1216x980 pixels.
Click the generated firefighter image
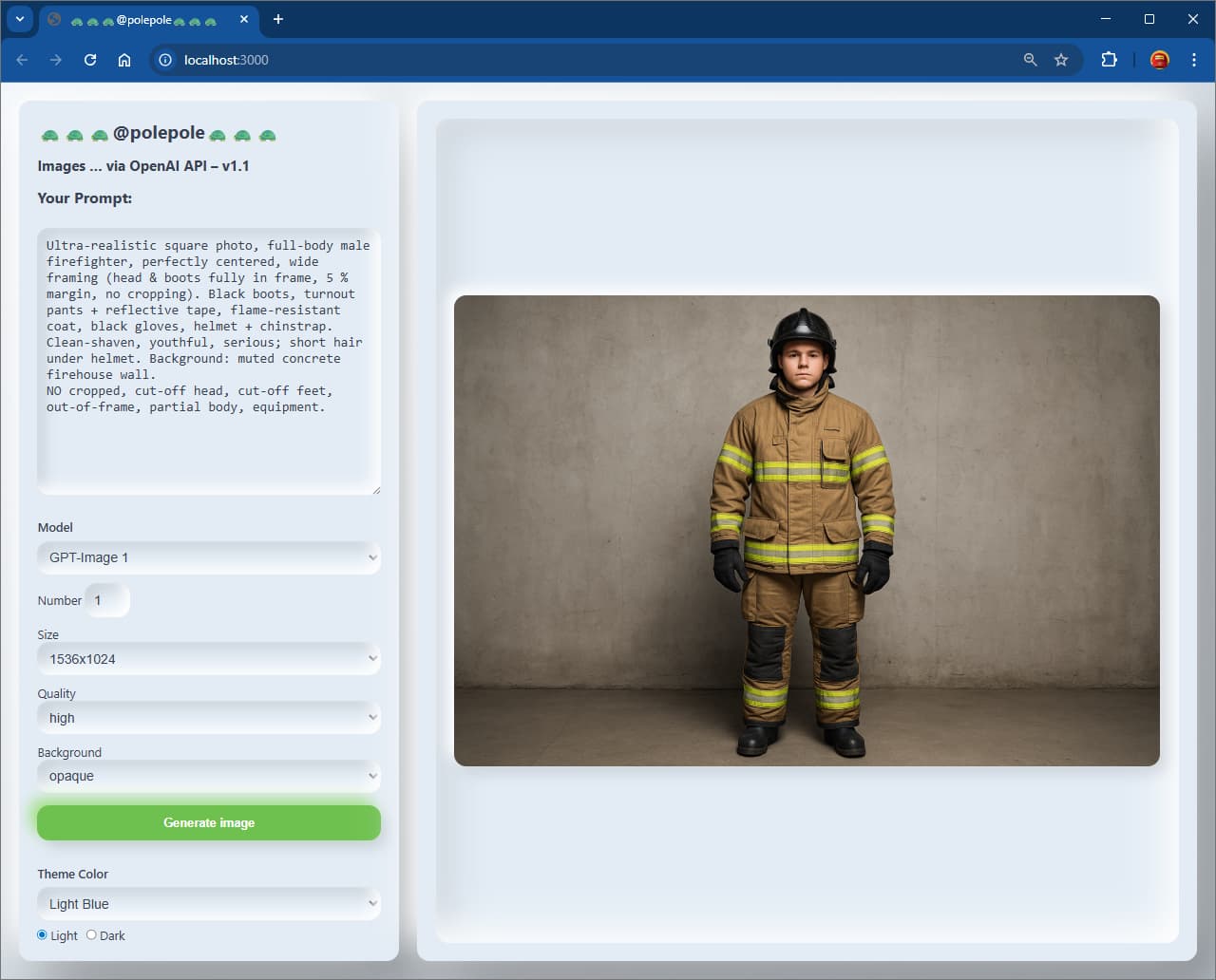(x=807, y=531)
